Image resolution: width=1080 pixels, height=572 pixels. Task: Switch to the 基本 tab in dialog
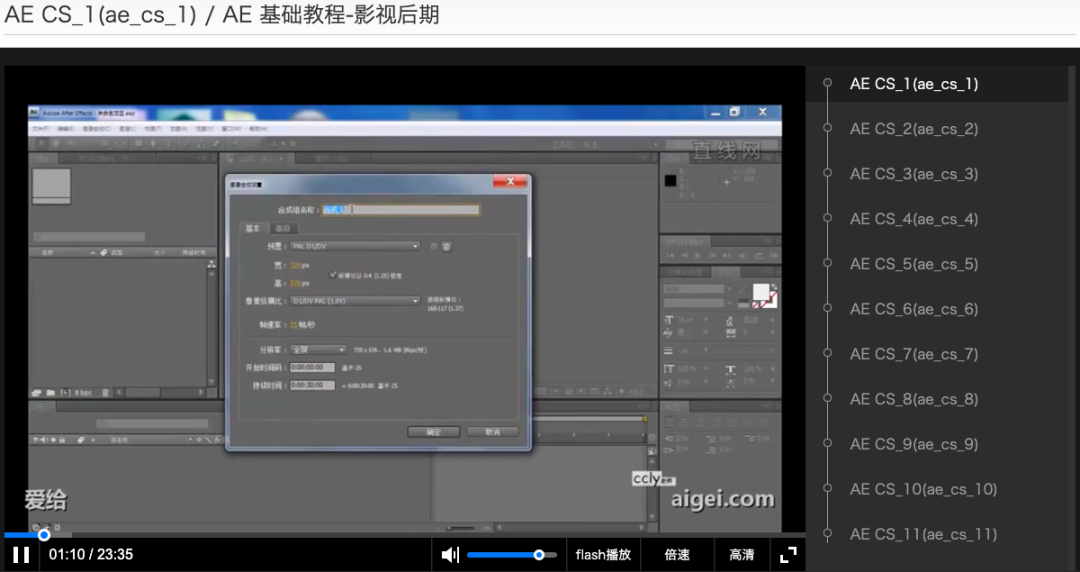click(253, 228)
